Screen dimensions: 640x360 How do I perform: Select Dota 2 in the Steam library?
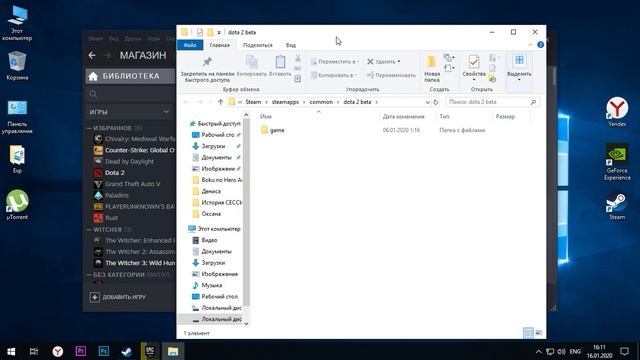[x=115, y=173]
